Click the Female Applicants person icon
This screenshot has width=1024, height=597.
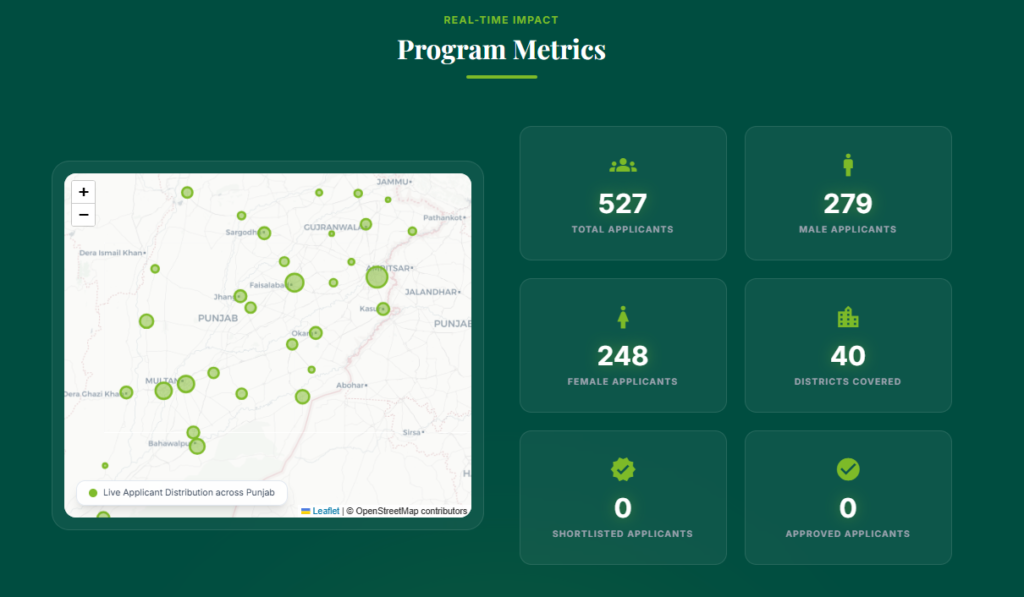622,318
